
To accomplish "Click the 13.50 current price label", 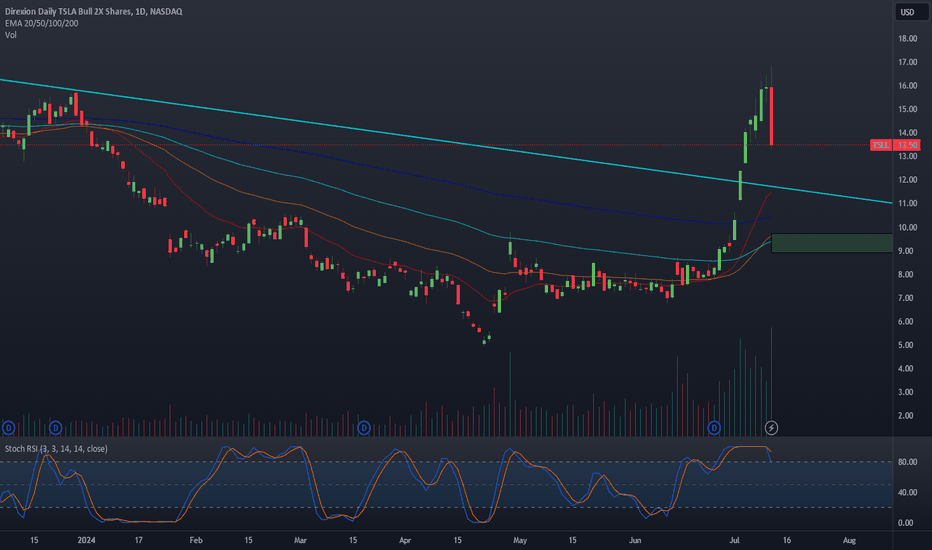I will coord(907,145).
